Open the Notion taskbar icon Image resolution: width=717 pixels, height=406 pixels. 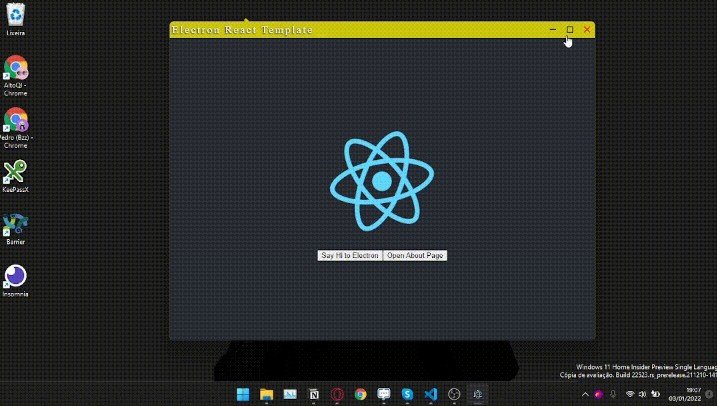pos(314,394)
